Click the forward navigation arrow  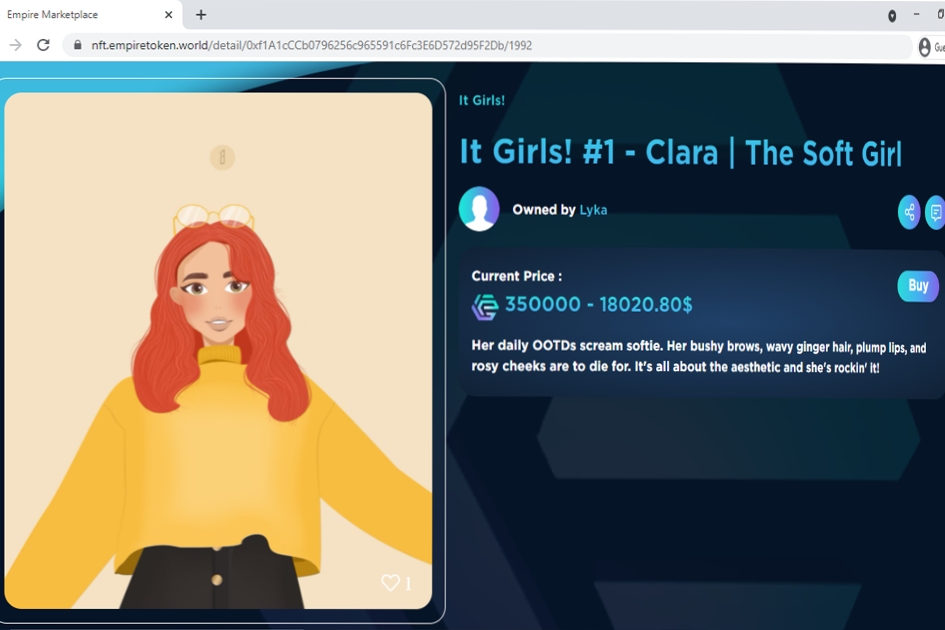[x=15, y=45]
